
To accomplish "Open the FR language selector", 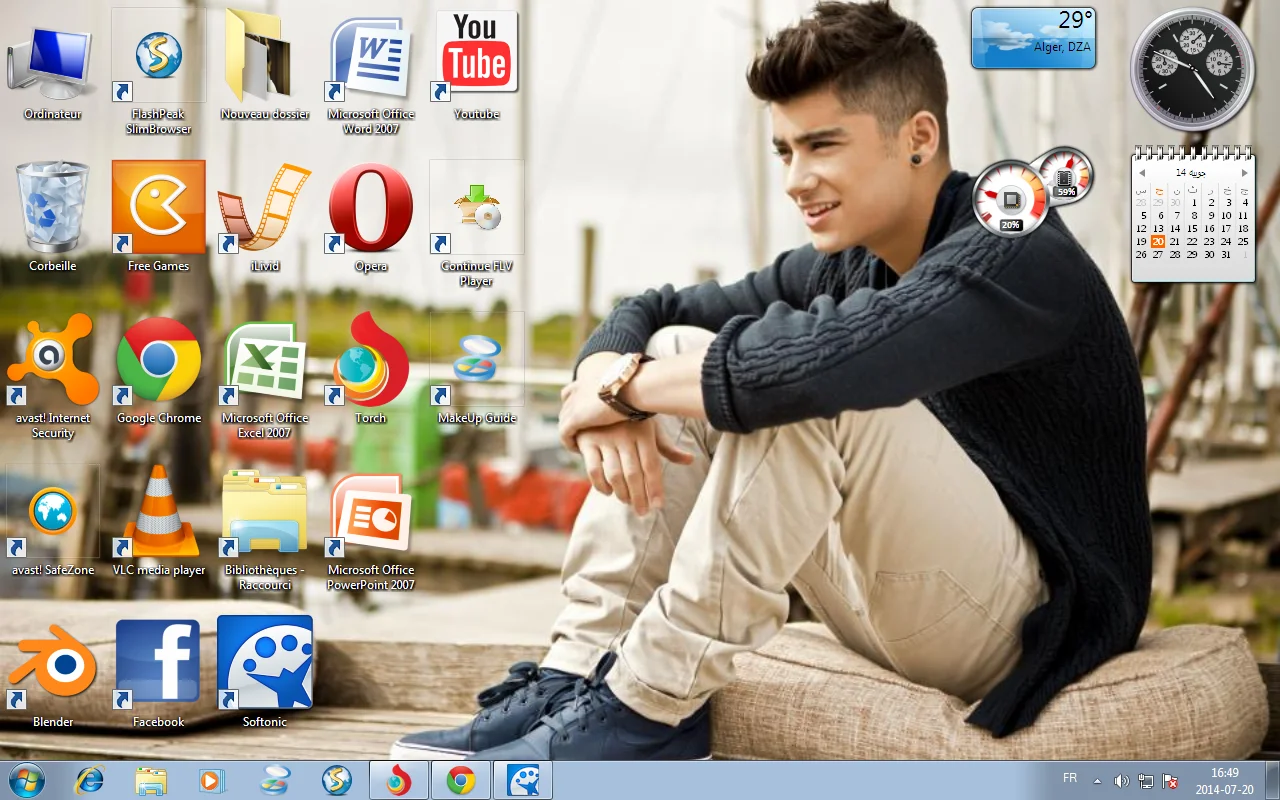I will pyautogui.click(x=1069, y=778).
